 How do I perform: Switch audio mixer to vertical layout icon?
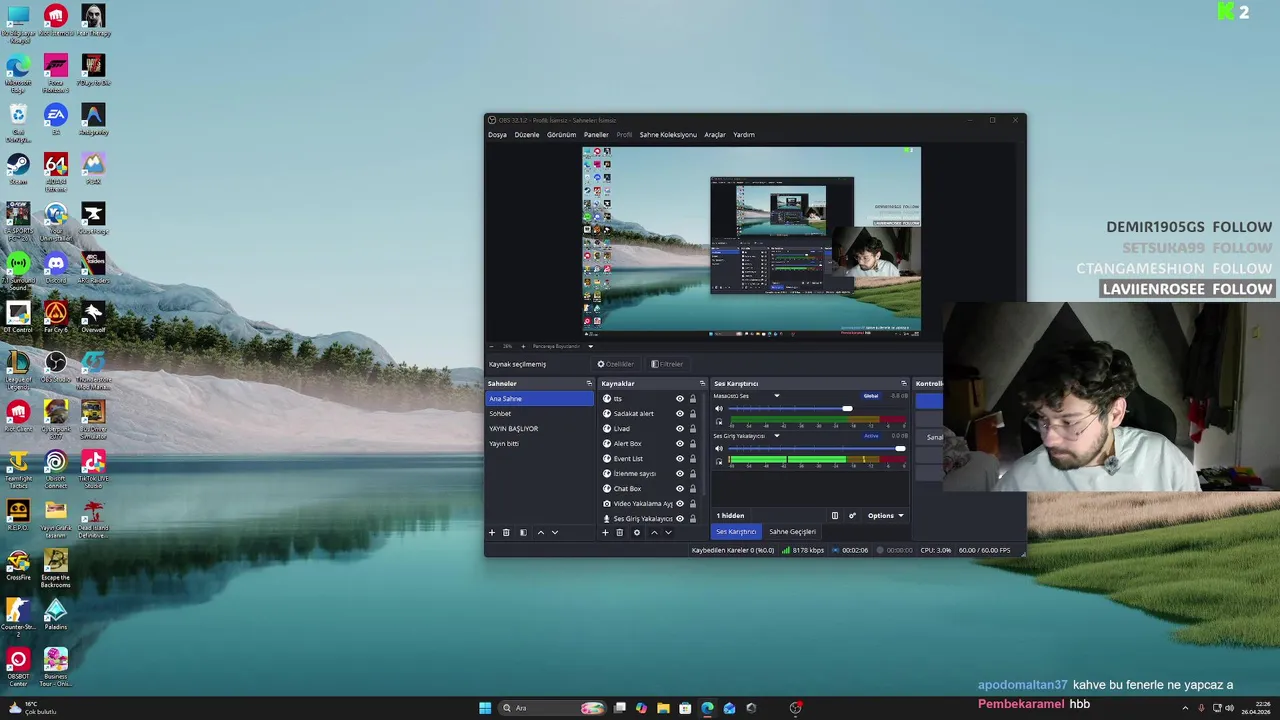[x=835, y=516]
